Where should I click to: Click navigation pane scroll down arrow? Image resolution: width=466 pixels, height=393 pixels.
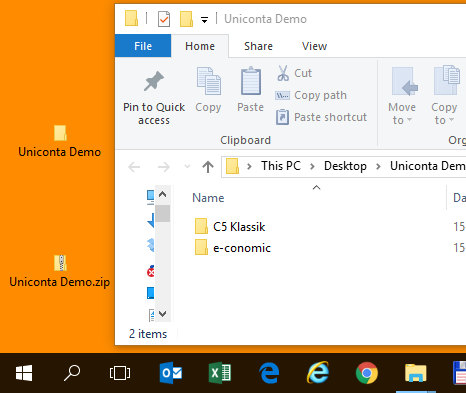click(162, 314)
